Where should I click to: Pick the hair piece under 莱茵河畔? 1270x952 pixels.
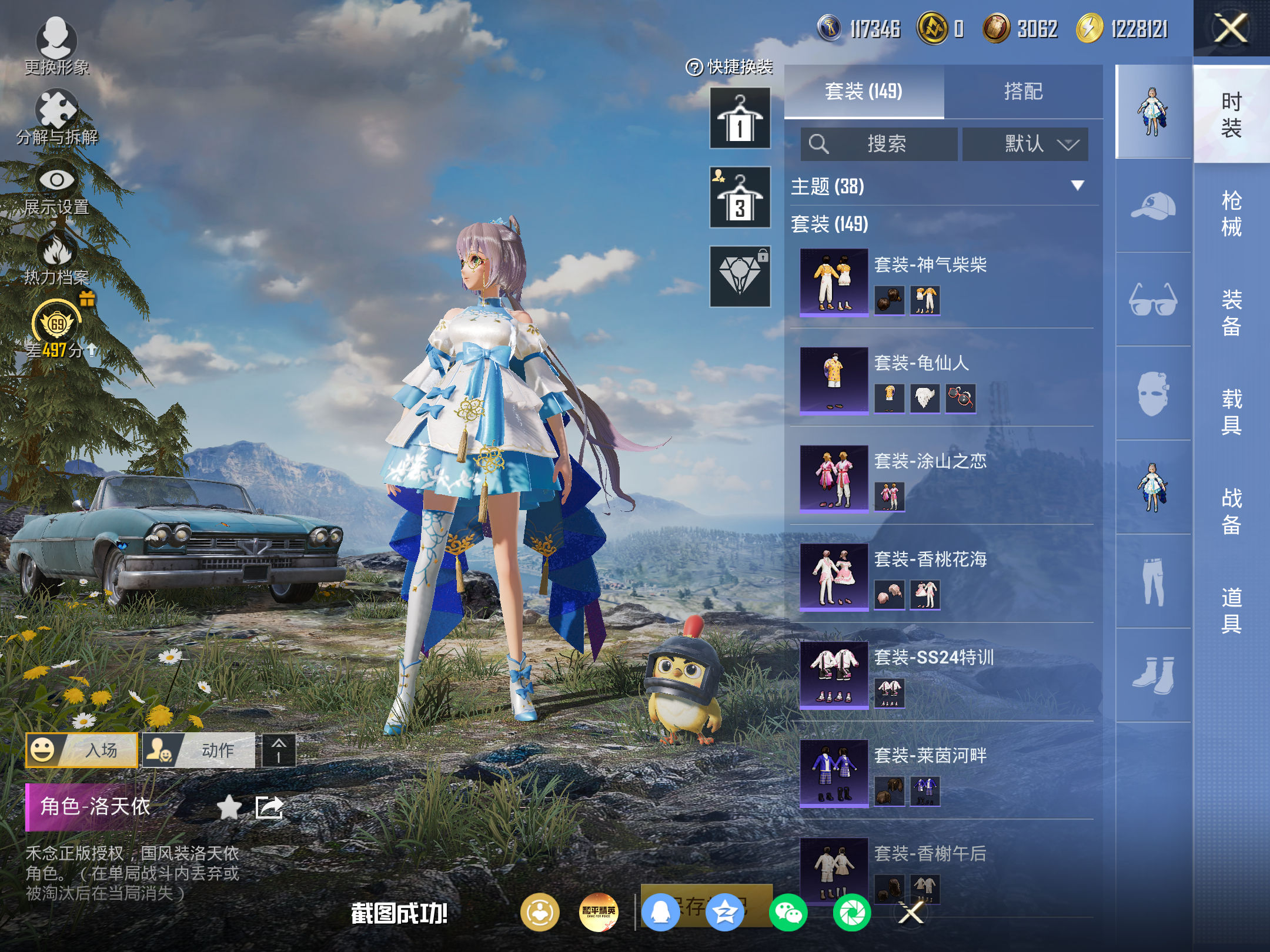point(889,791)
